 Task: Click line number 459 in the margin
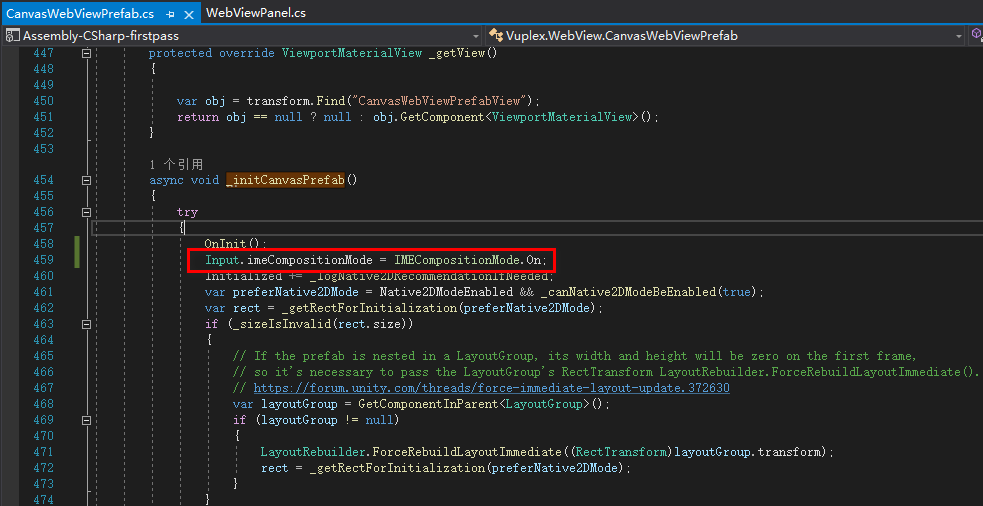(x=43, y=260)
